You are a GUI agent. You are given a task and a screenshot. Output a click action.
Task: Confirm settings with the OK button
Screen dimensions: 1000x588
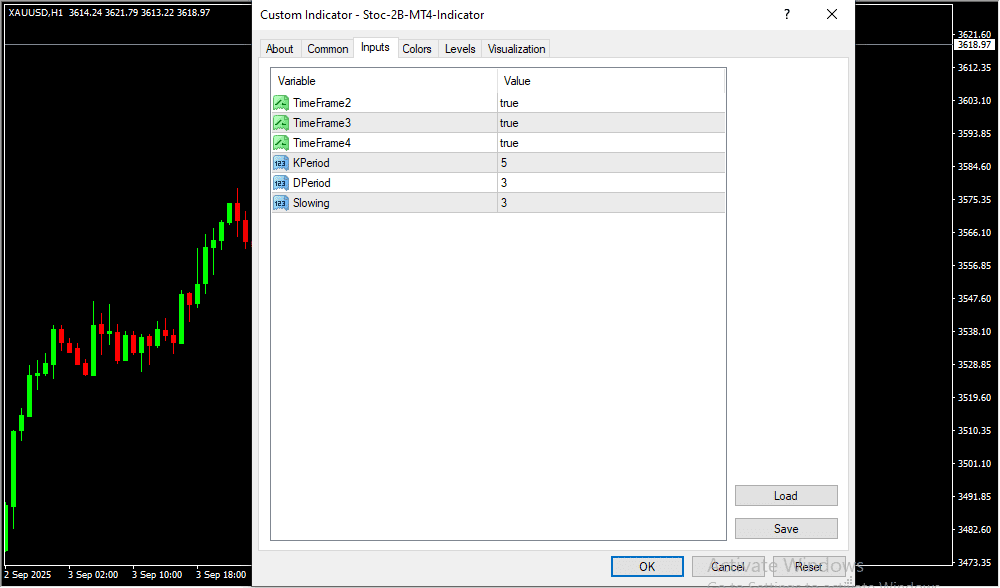647,567
